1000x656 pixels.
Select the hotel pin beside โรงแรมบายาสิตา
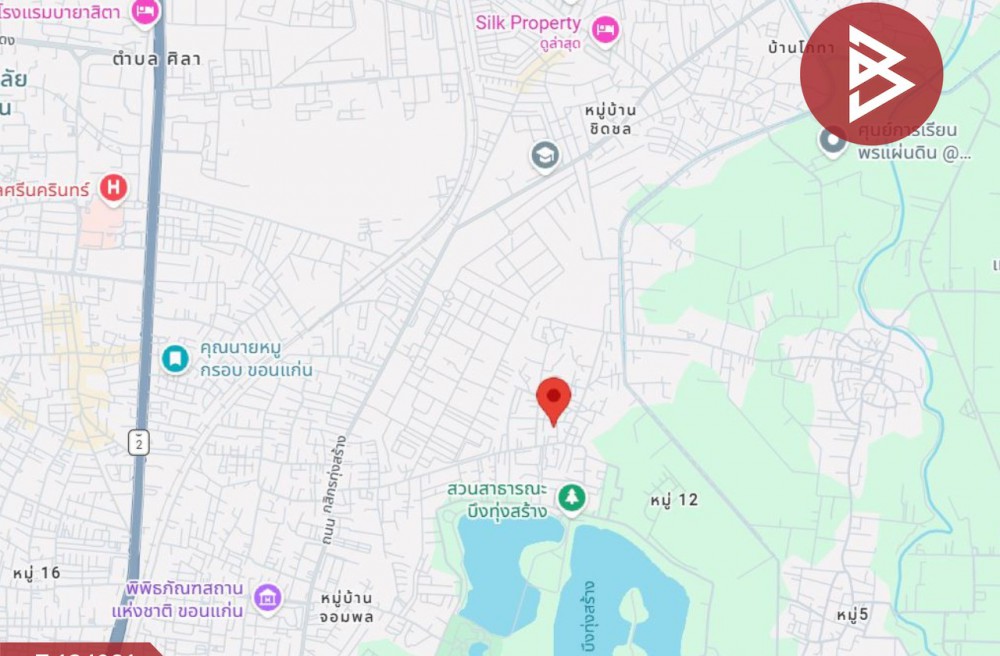[x=146, y=12]
